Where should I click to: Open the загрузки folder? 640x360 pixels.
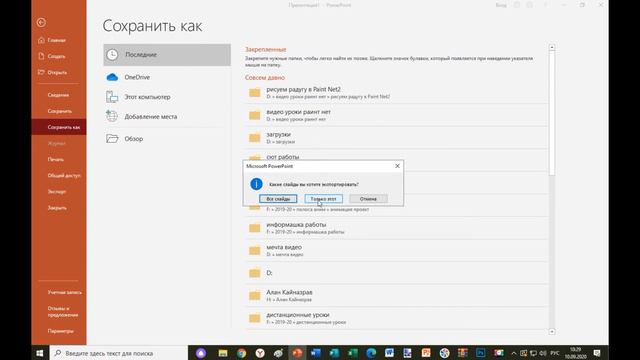pos(396,138)
